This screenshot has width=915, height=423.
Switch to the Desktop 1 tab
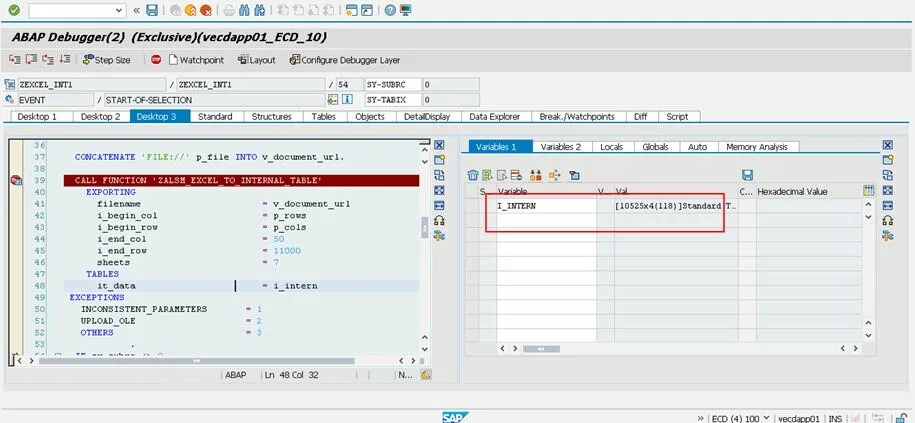tap(37, 117)
